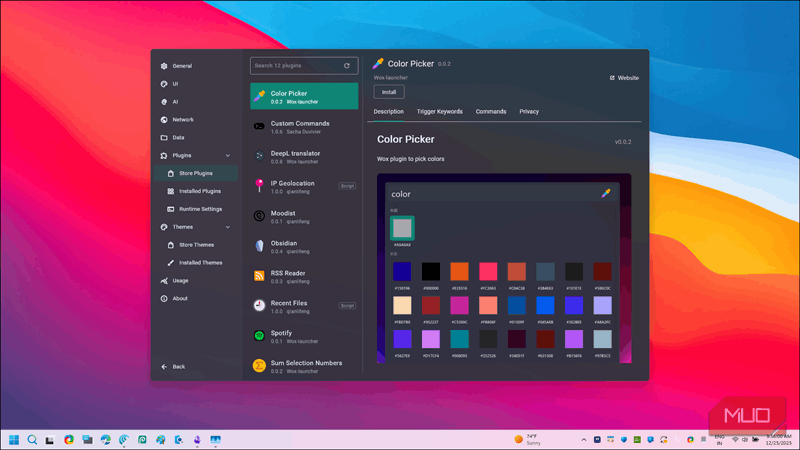Open the Commands tab
Viewport: 800px width, 450px height.
(x=491, y=112)
